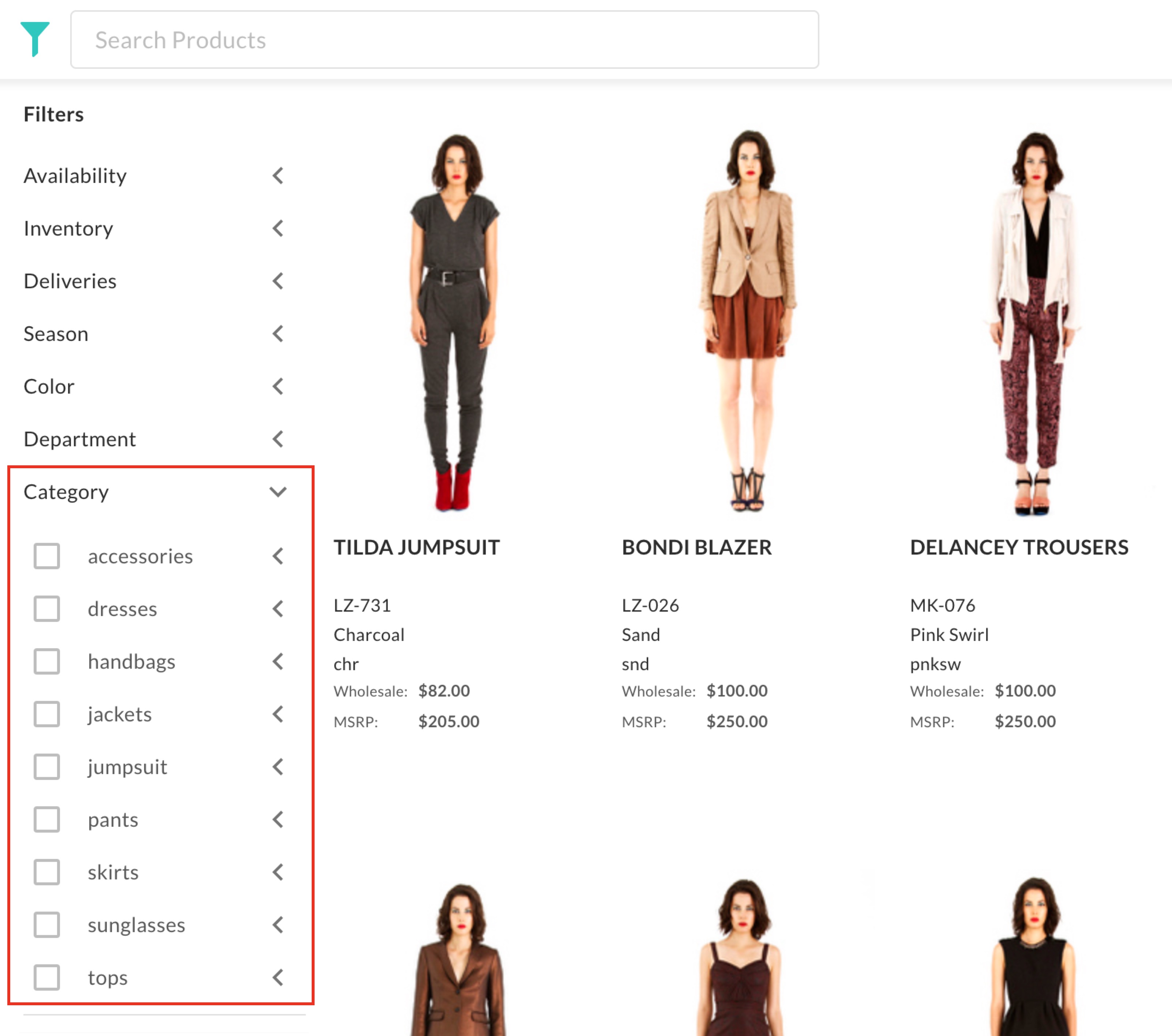1172x1036 pixels.
Task: Expand the Season filter chevron
Action: click(278, 334)
